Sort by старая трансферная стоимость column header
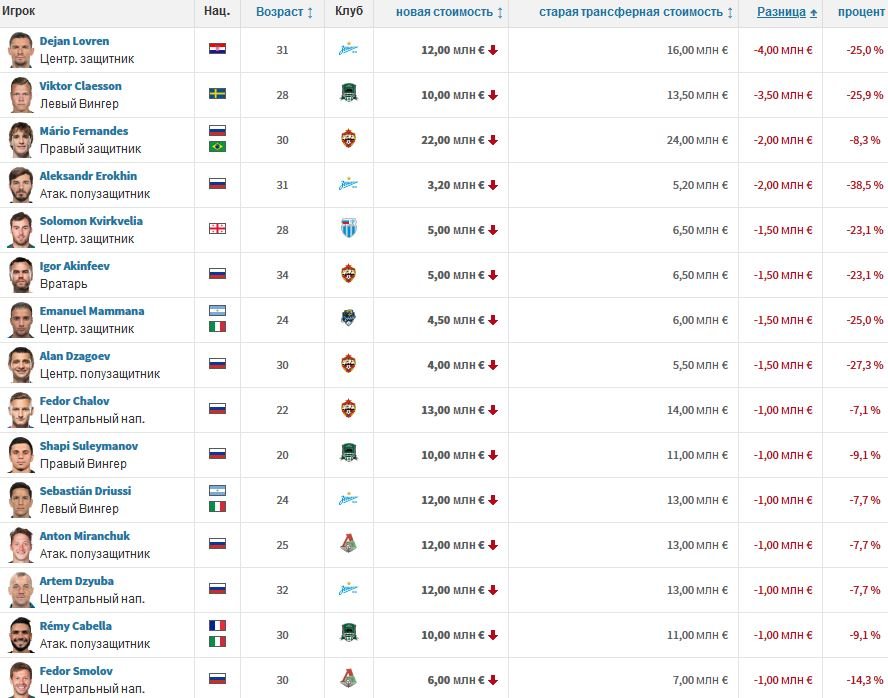The height and width of the screenshot is (698, 888). pos(635,12)
